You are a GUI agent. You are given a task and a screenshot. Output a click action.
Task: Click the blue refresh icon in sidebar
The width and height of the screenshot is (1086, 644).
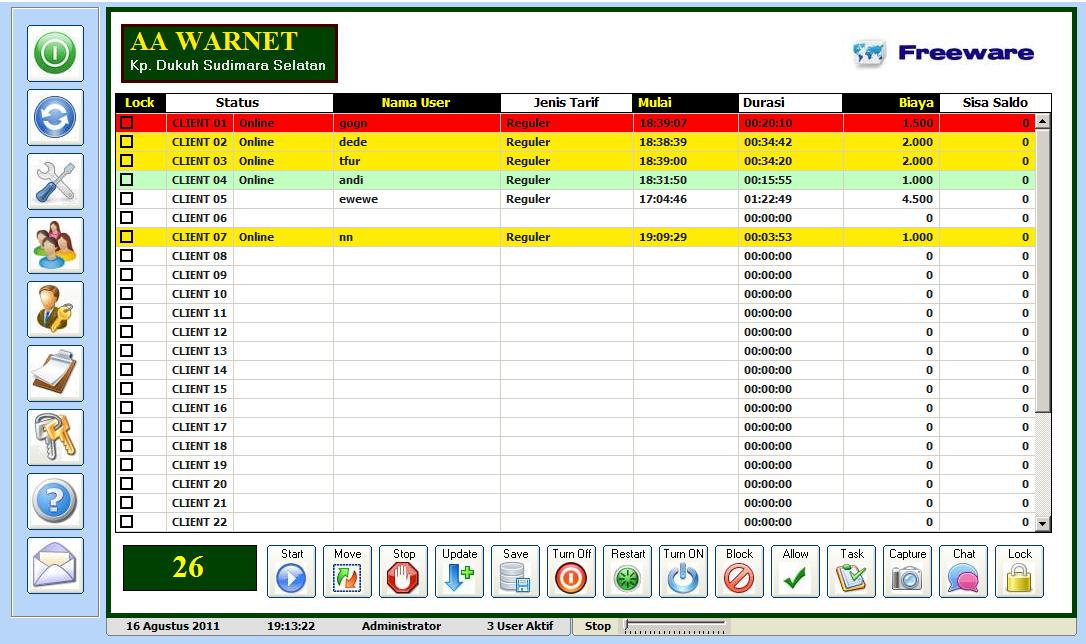coord(54,117)
